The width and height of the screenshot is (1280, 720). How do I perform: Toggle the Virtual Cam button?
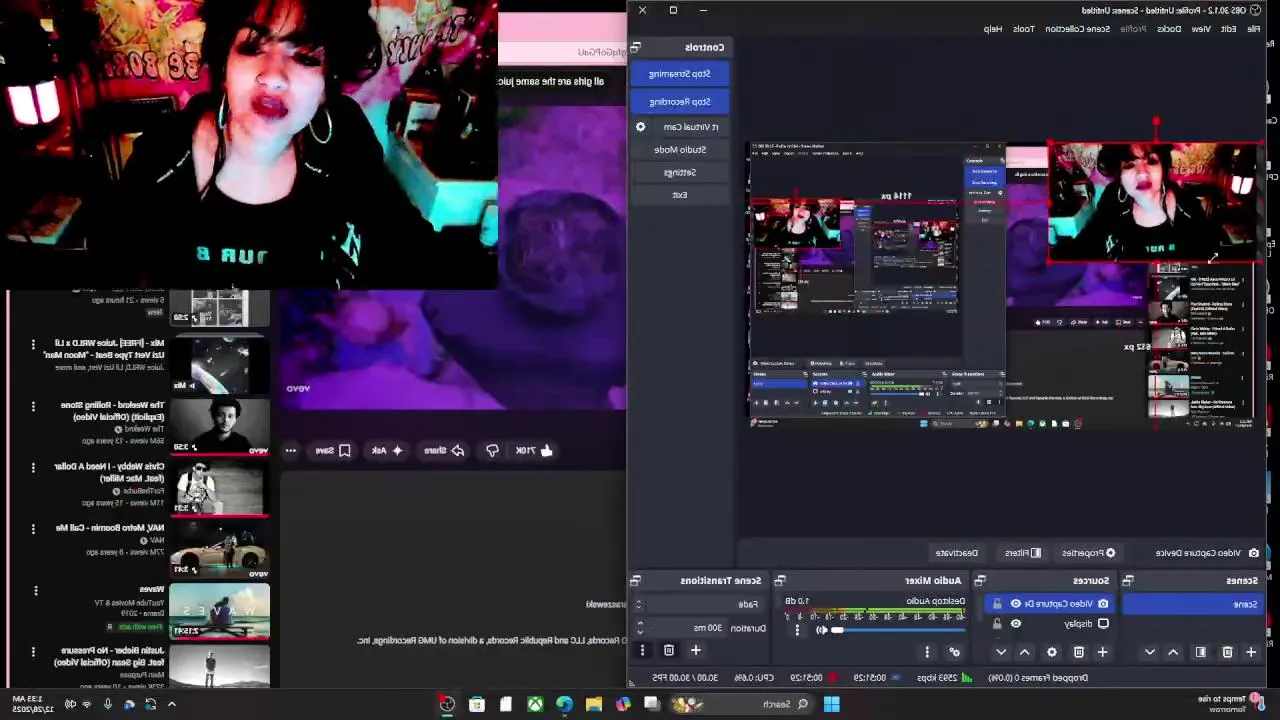(x=690, y=127)
